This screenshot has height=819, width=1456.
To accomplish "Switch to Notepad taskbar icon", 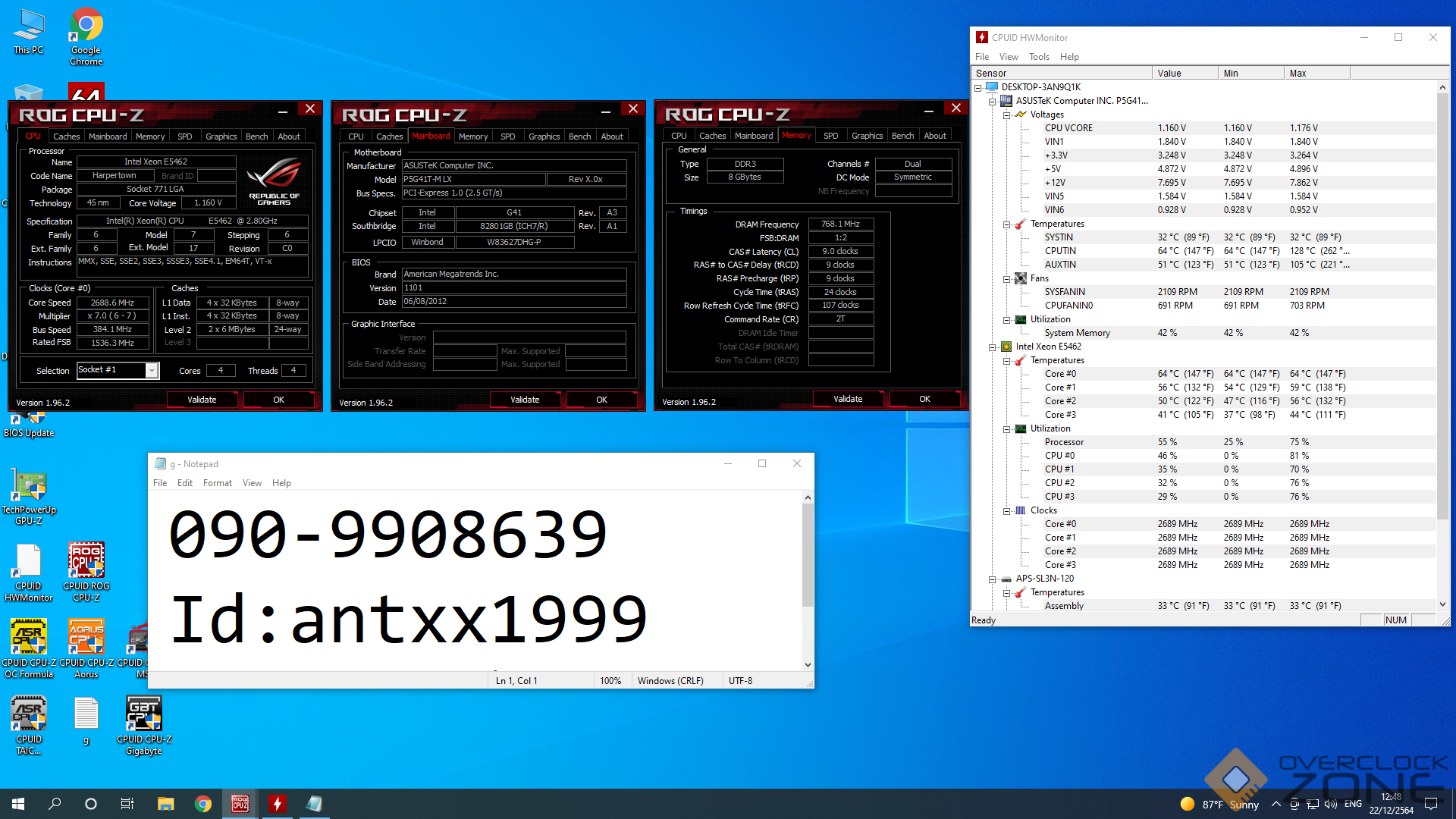I will tap(314, 804).
